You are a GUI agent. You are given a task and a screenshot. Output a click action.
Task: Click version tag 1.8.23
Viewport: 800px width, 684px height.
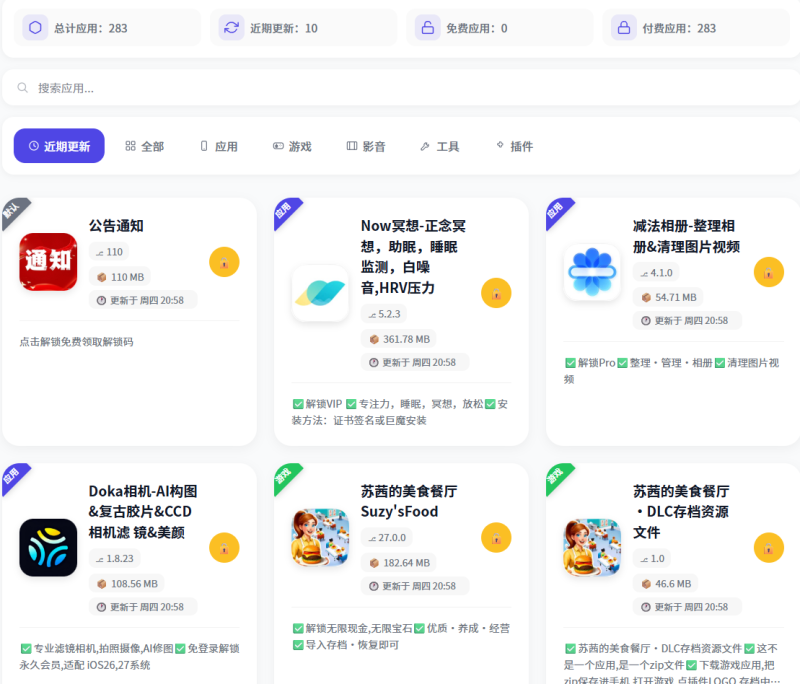(115, 559)
